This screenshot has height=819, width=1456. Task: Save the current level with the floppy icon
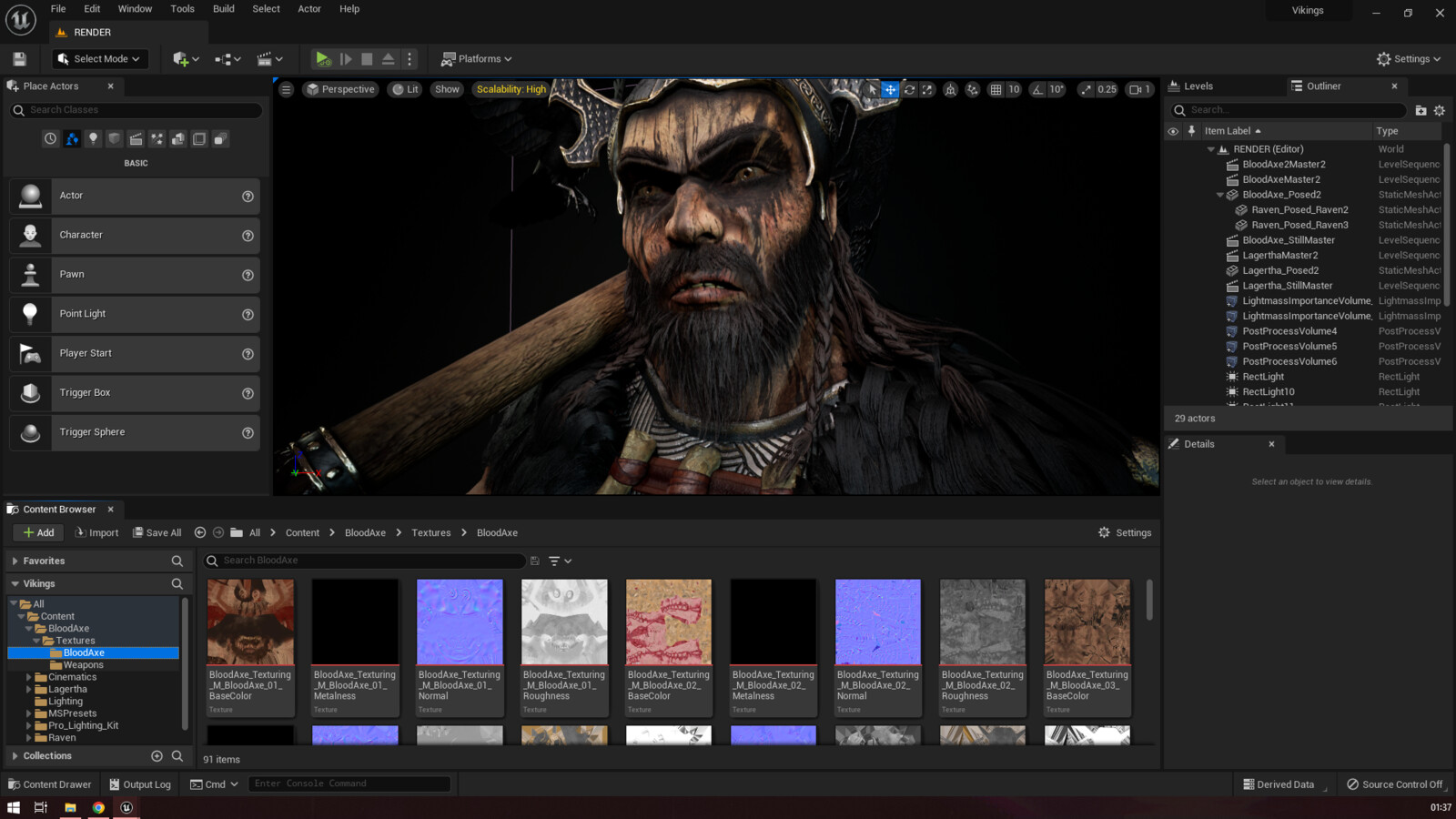click(19, 59)
